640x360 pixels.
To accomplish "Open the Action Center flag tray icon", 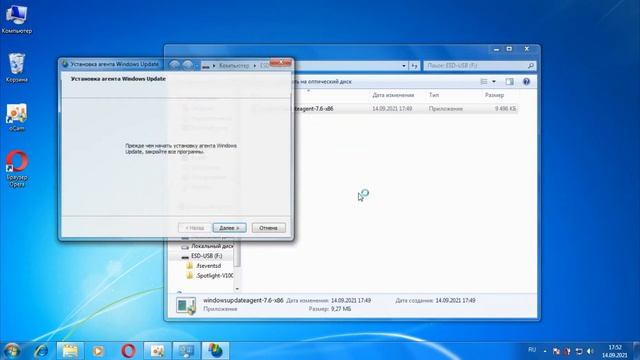I will pos(556,351).
